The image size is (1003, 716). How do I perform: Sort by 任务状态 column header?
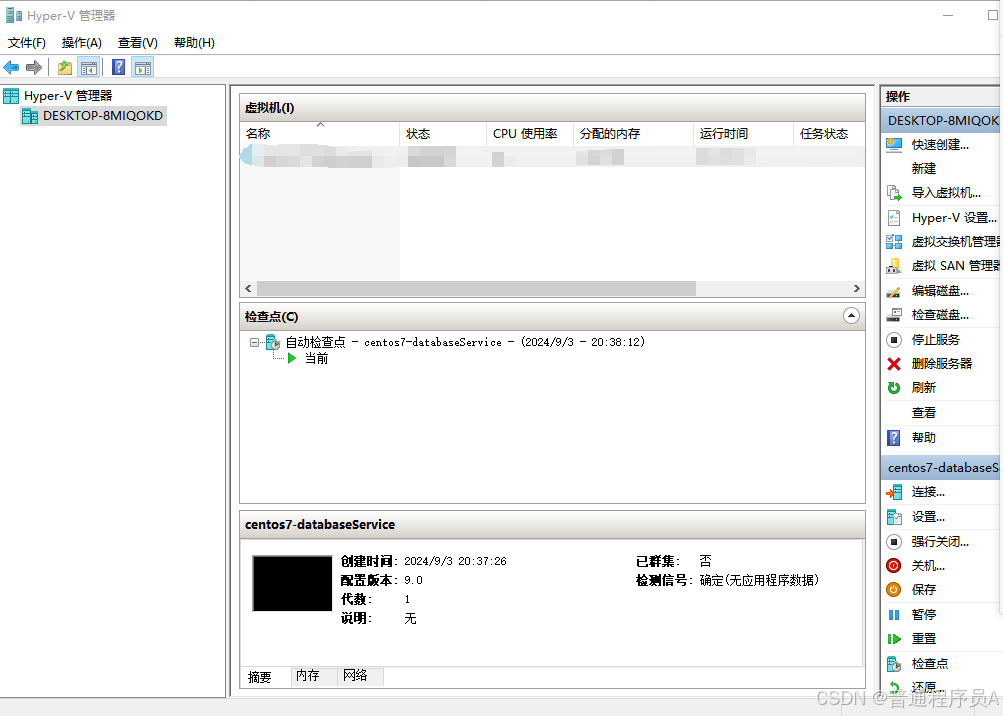coord(829,134)
